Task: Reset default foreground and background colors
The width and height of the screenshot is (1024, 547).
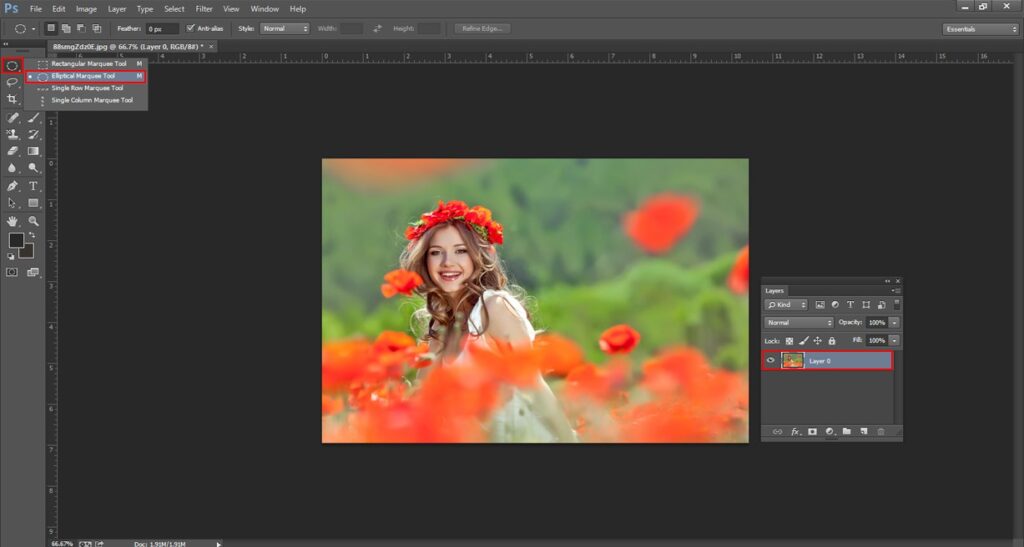Action: click(11, 257)
